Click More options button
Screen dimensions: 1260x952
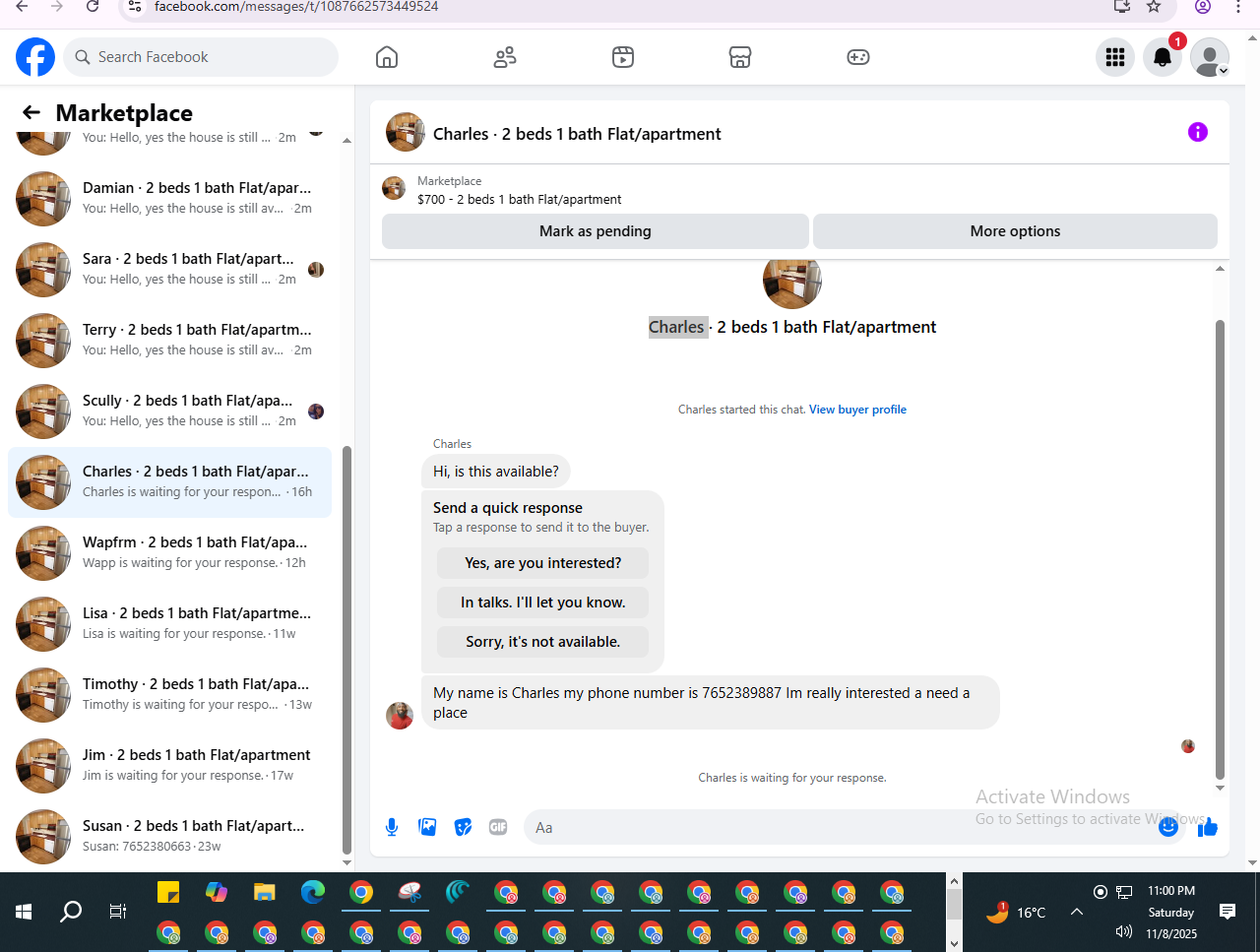(x=1015, y=231)
